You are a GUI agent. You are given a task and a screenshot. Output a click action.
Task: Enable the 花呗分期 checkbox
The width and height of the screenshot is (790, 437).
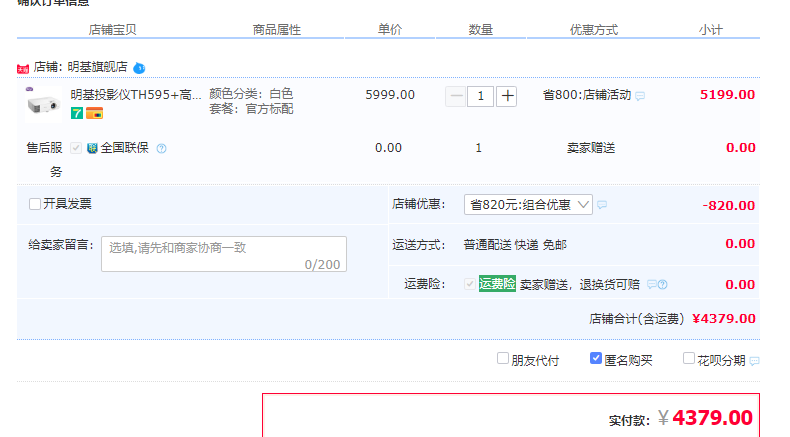(688, 358)
